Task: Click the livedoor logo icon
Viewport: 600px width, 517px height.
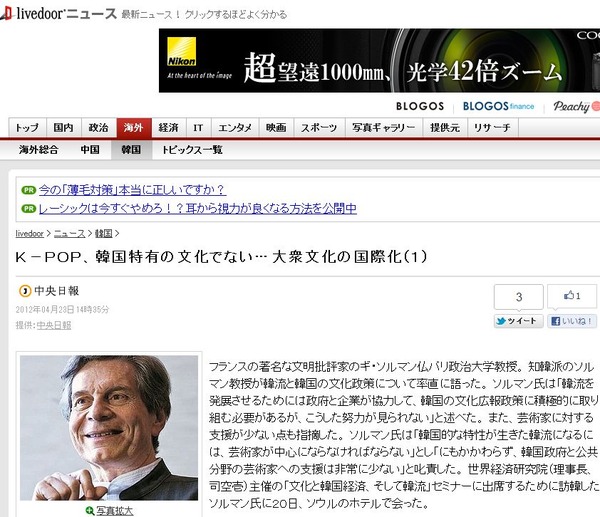Action: (x=6, y=14)
